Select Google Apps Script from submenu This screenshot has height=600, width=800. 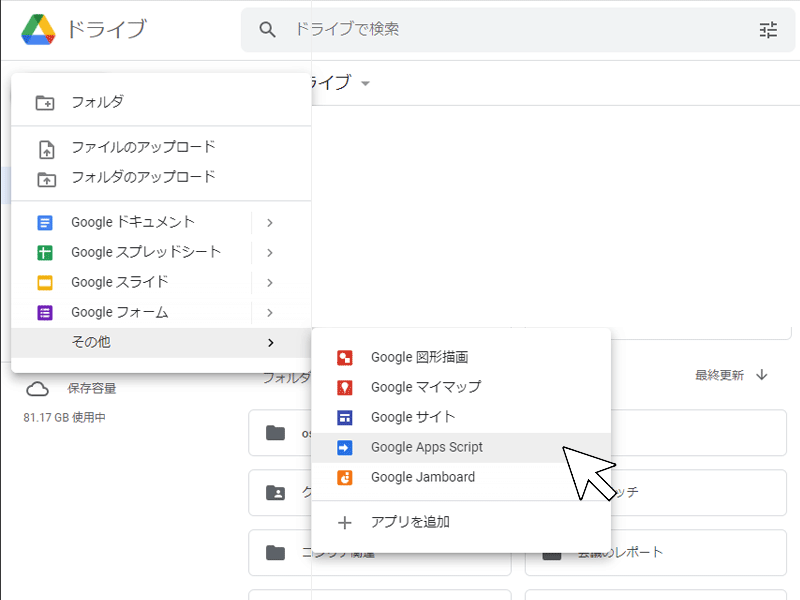[x=461, y=448]
